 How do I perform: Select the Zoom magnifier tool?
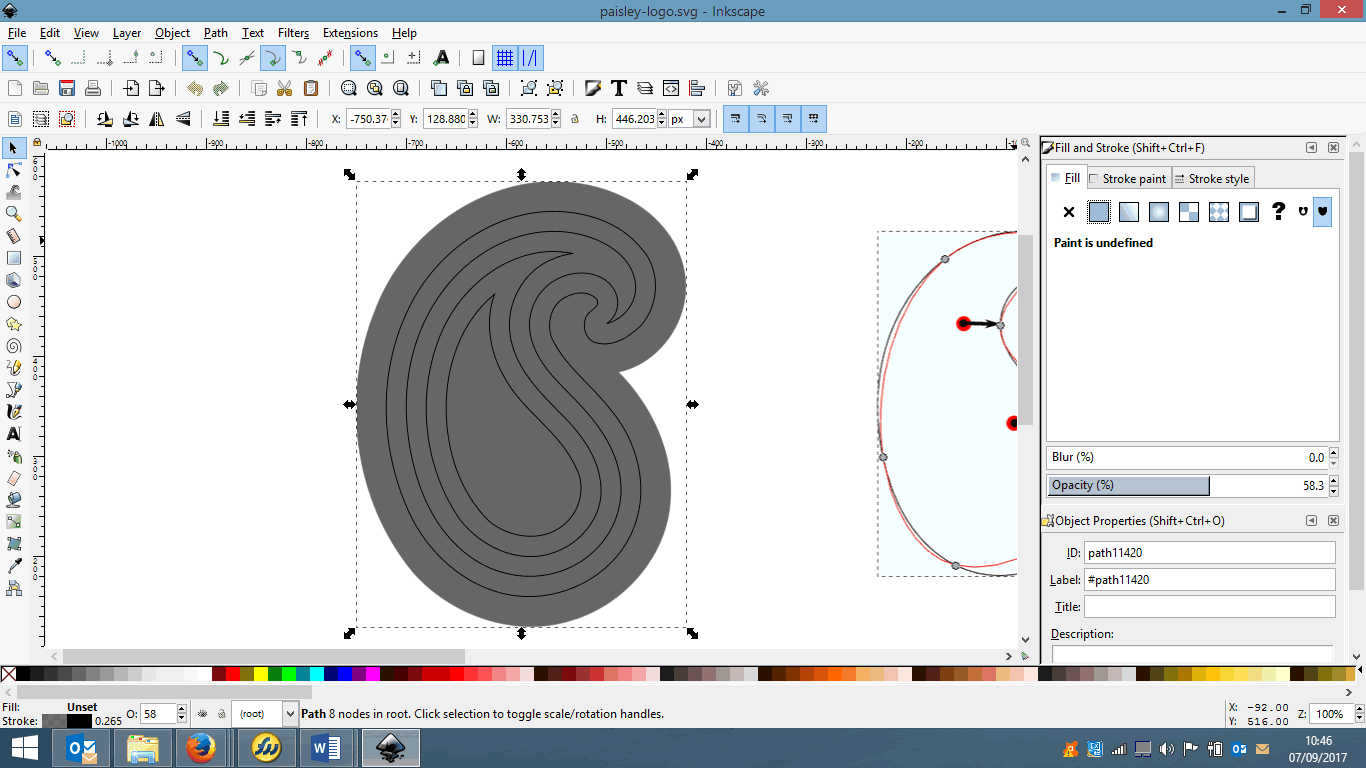tap(14, 214)
